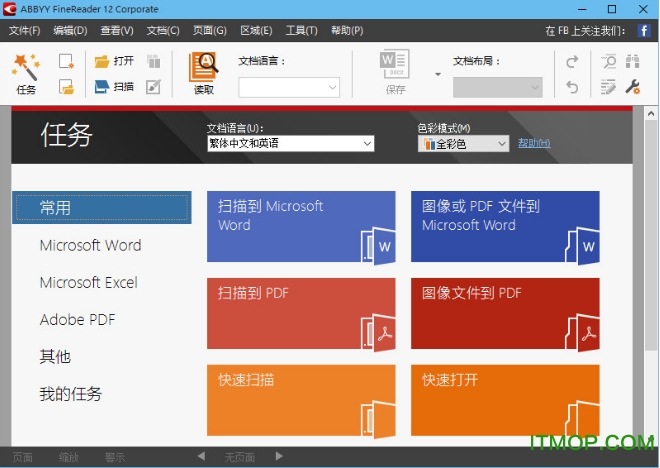Click the binoculars find icon
The height and width of the screenshot is (468, 660).
[632, 62]
